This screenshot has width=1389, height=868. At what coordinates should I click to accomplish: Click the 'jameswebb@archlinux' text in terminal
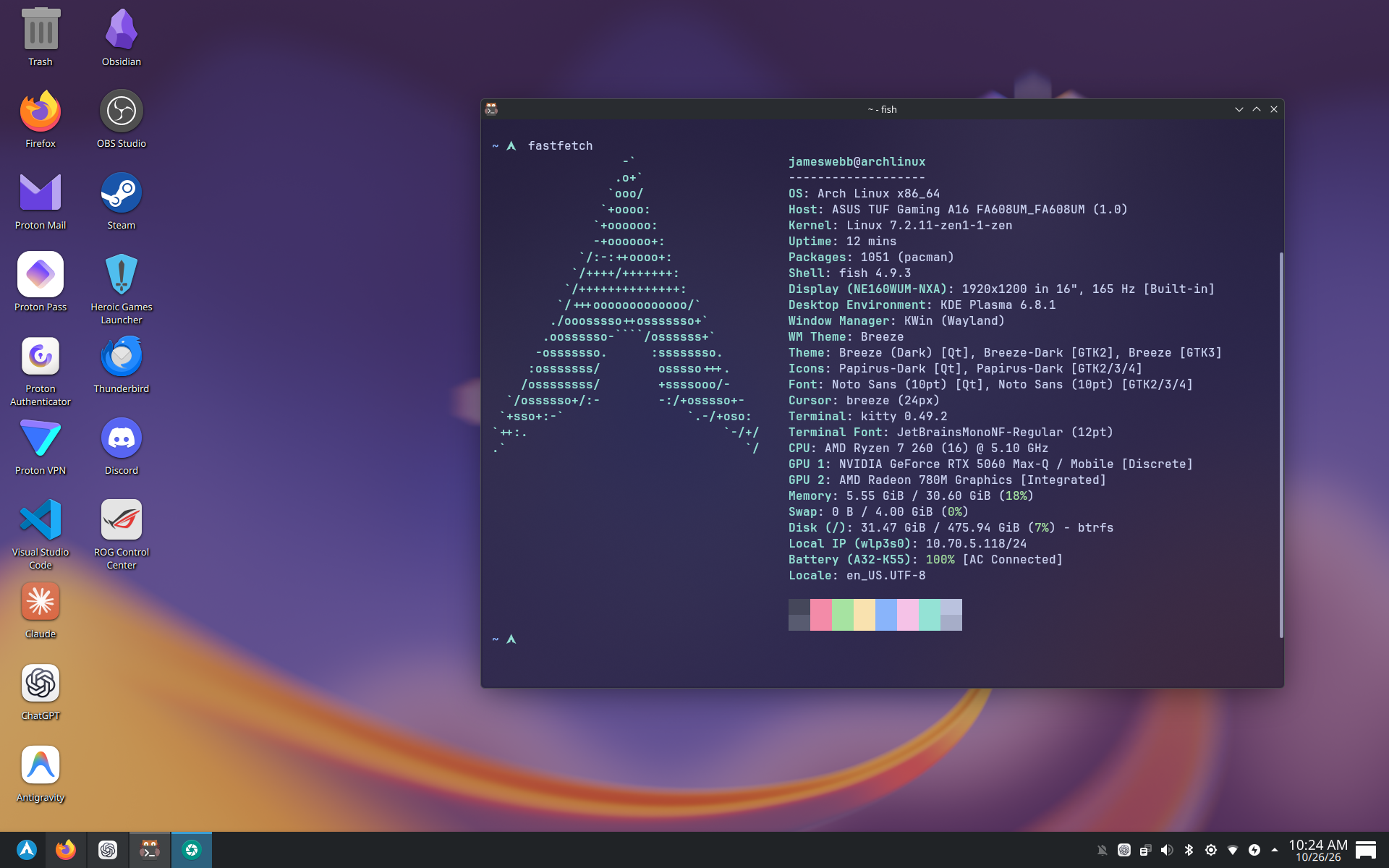857,162
